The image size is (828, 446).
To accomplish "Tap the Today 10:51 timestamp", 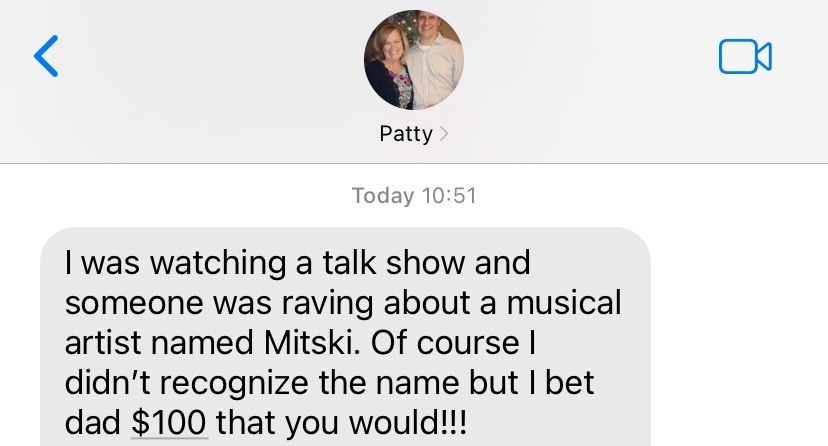I will [x=414, y=196].
